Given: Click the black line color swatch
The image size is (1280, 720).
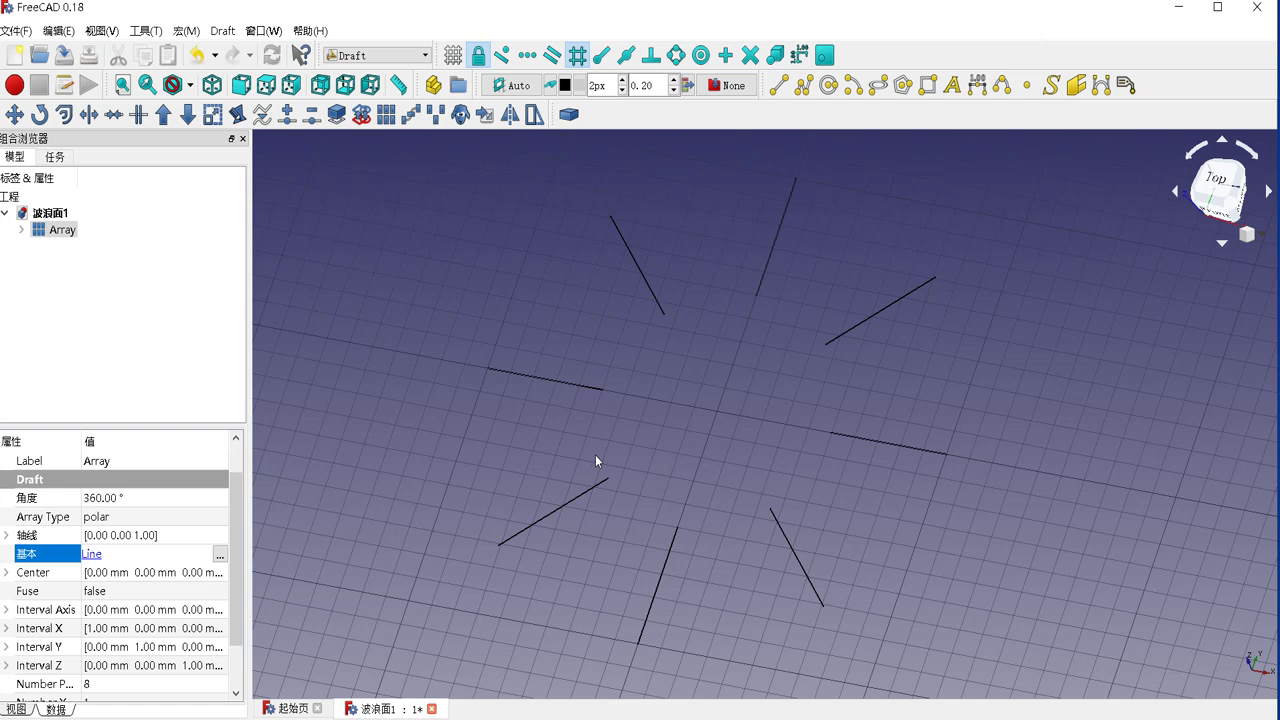Looking at the screenshot, I should tap(564, 85).
